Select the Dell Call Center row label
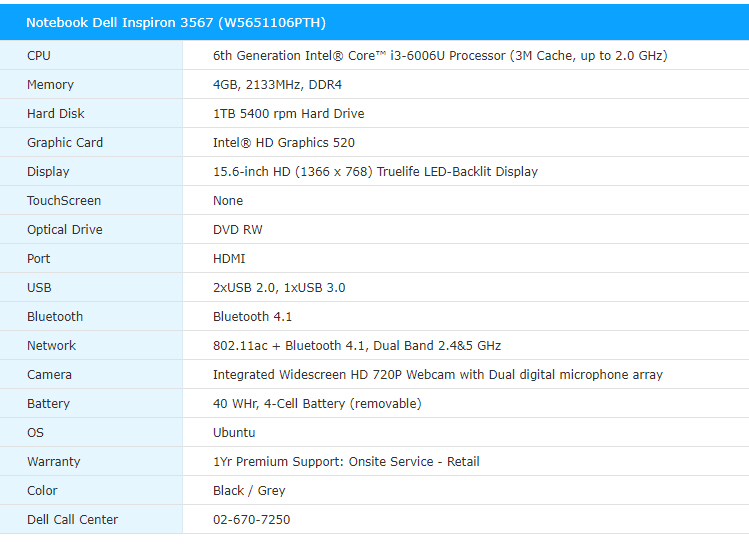The image size is (749, 557). pos(72,520)
